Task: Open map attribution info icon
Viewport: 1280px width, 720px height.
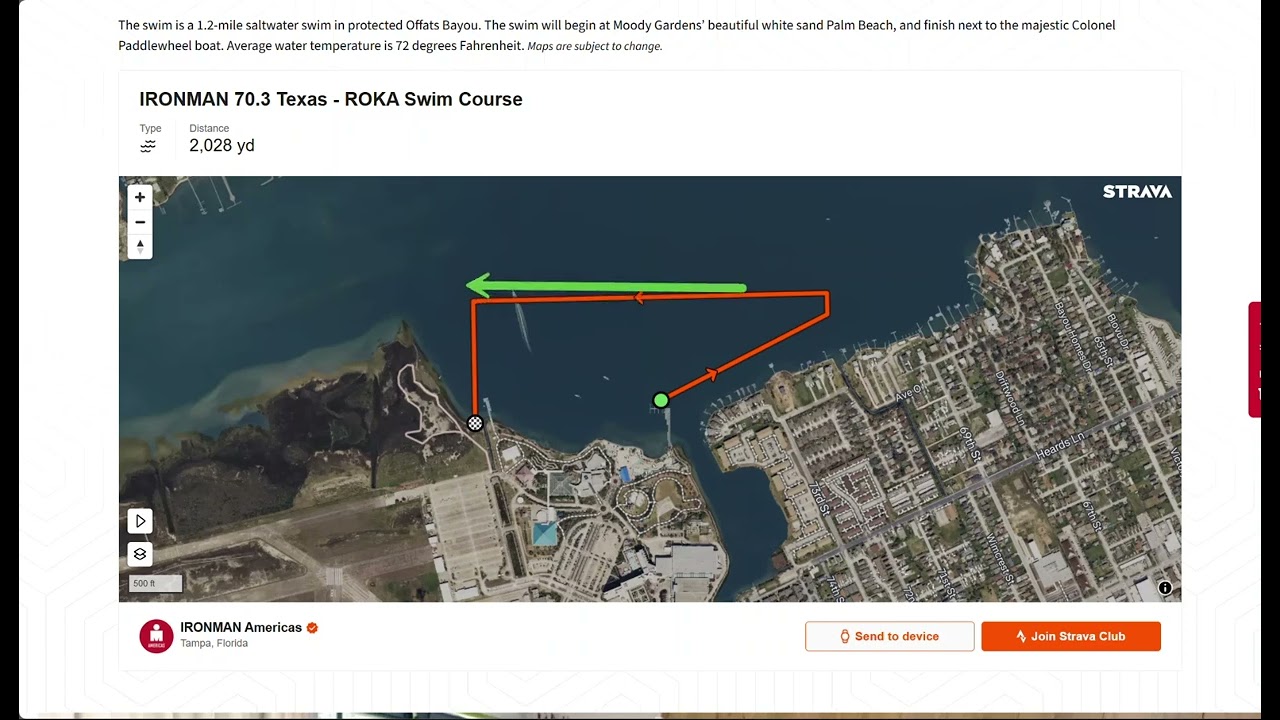Action: pos(1165,588)
